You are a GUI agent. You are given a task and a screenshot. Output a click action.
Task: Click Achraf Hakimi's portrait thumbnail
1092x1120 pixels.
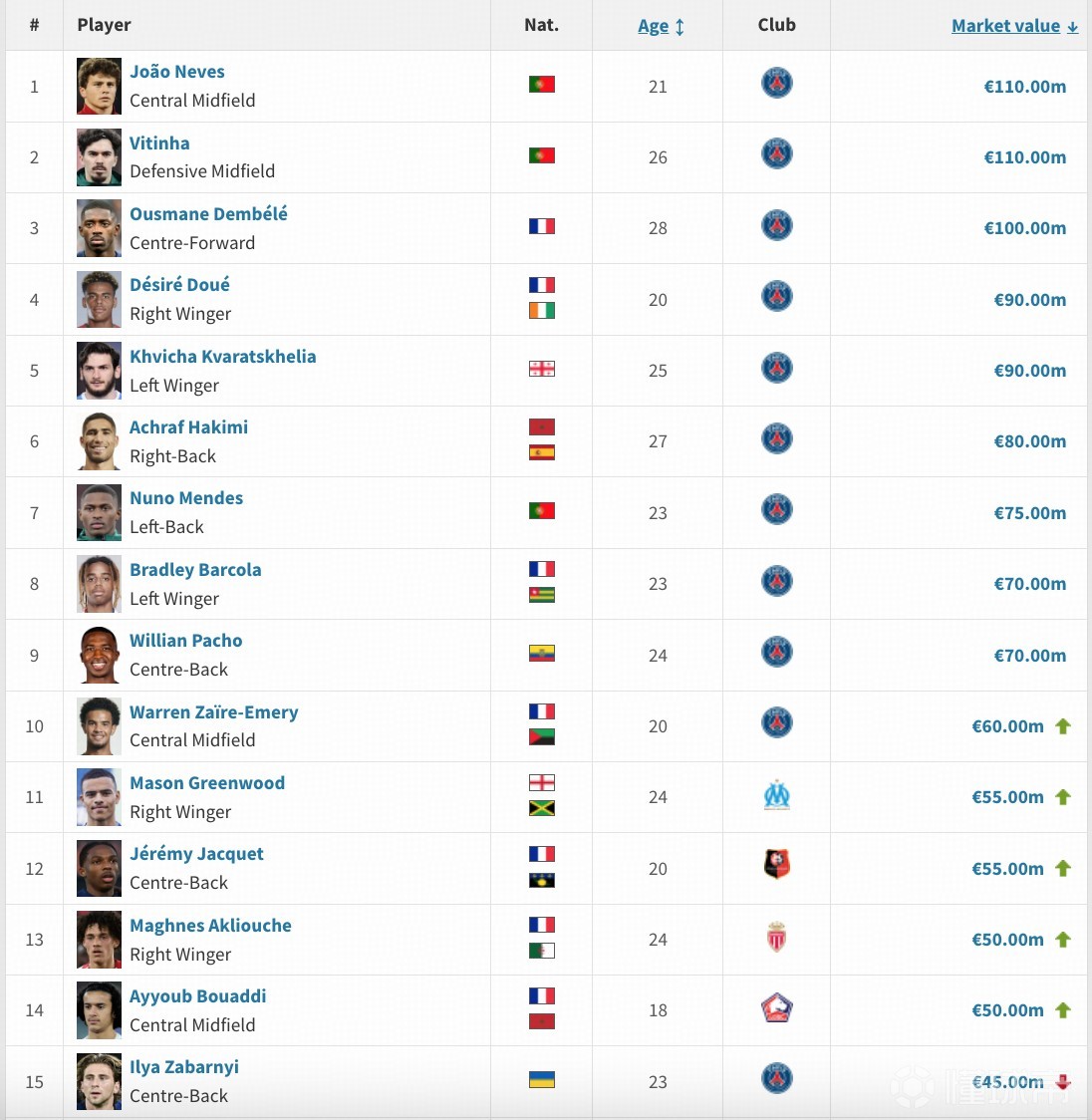pos(99,441)
